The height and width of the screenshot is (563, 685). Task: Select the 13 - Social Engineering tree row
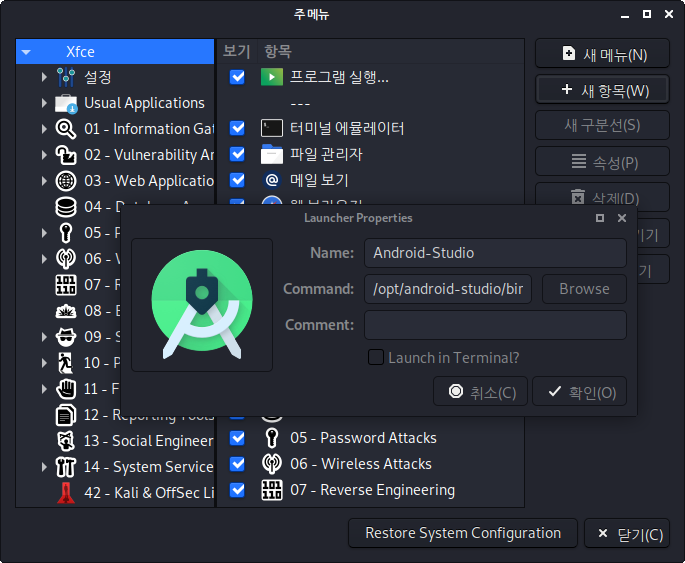115,441
